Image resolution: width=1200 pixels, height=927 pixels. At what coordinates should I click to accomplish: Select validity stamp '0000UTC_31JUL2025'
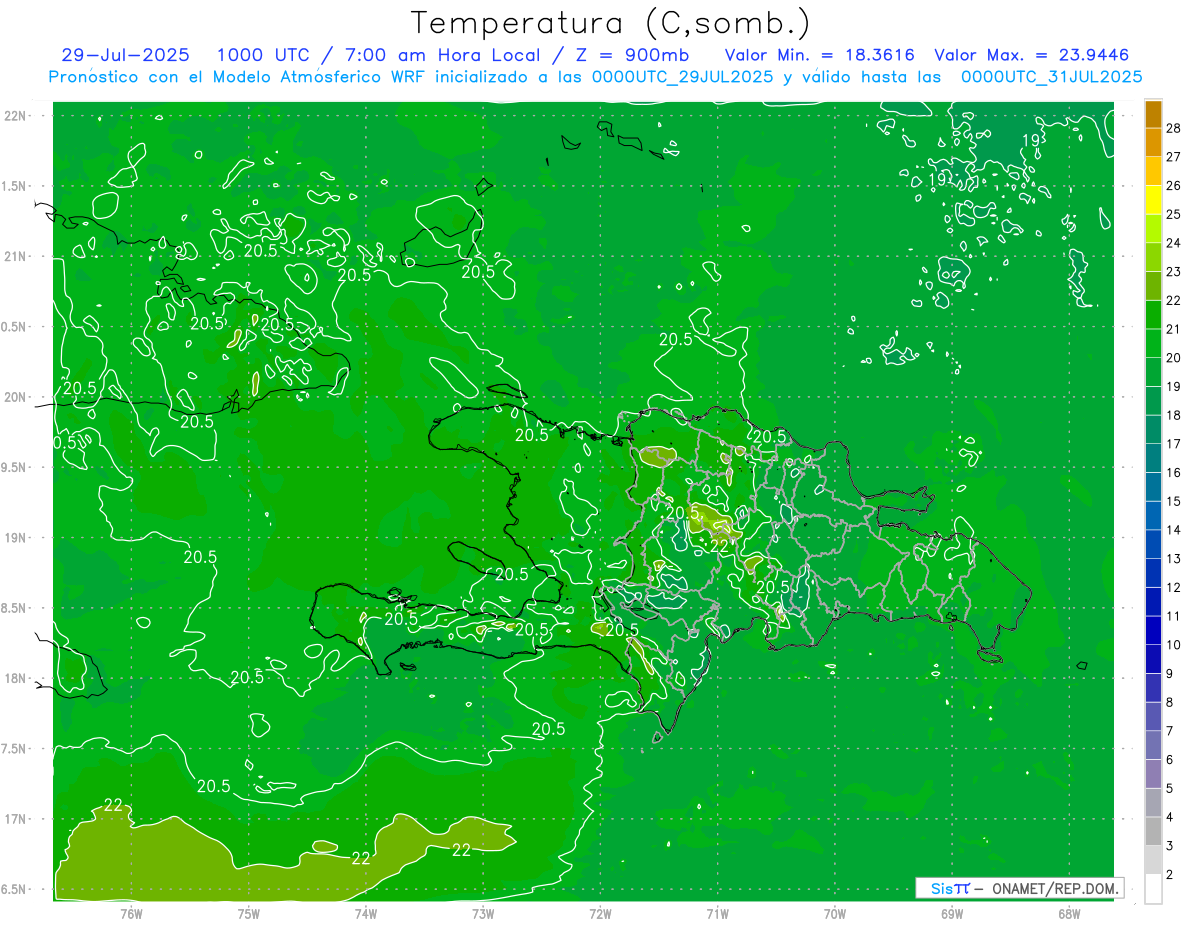pos(1051,76)
